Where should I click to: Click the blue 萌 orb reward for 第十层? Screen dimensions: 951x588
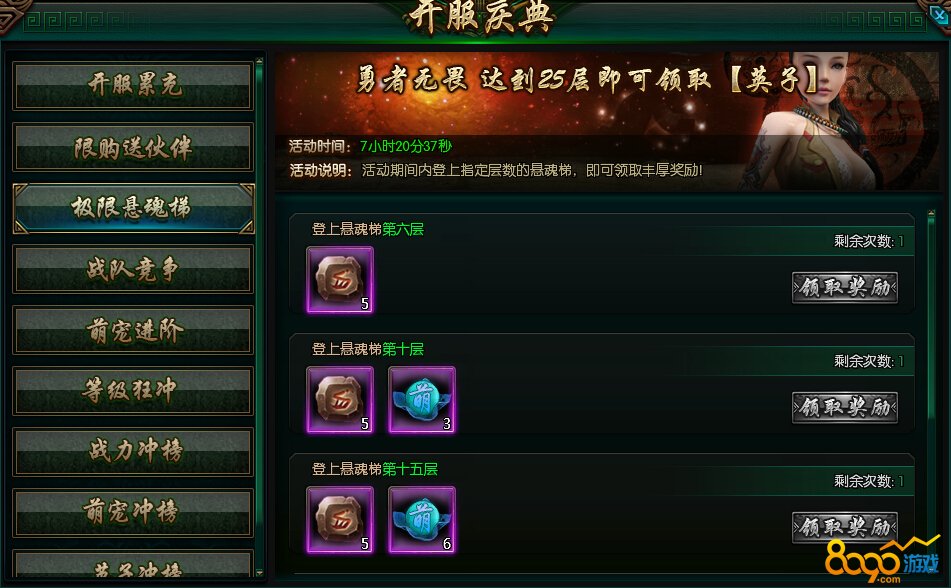tap(422, 399)
